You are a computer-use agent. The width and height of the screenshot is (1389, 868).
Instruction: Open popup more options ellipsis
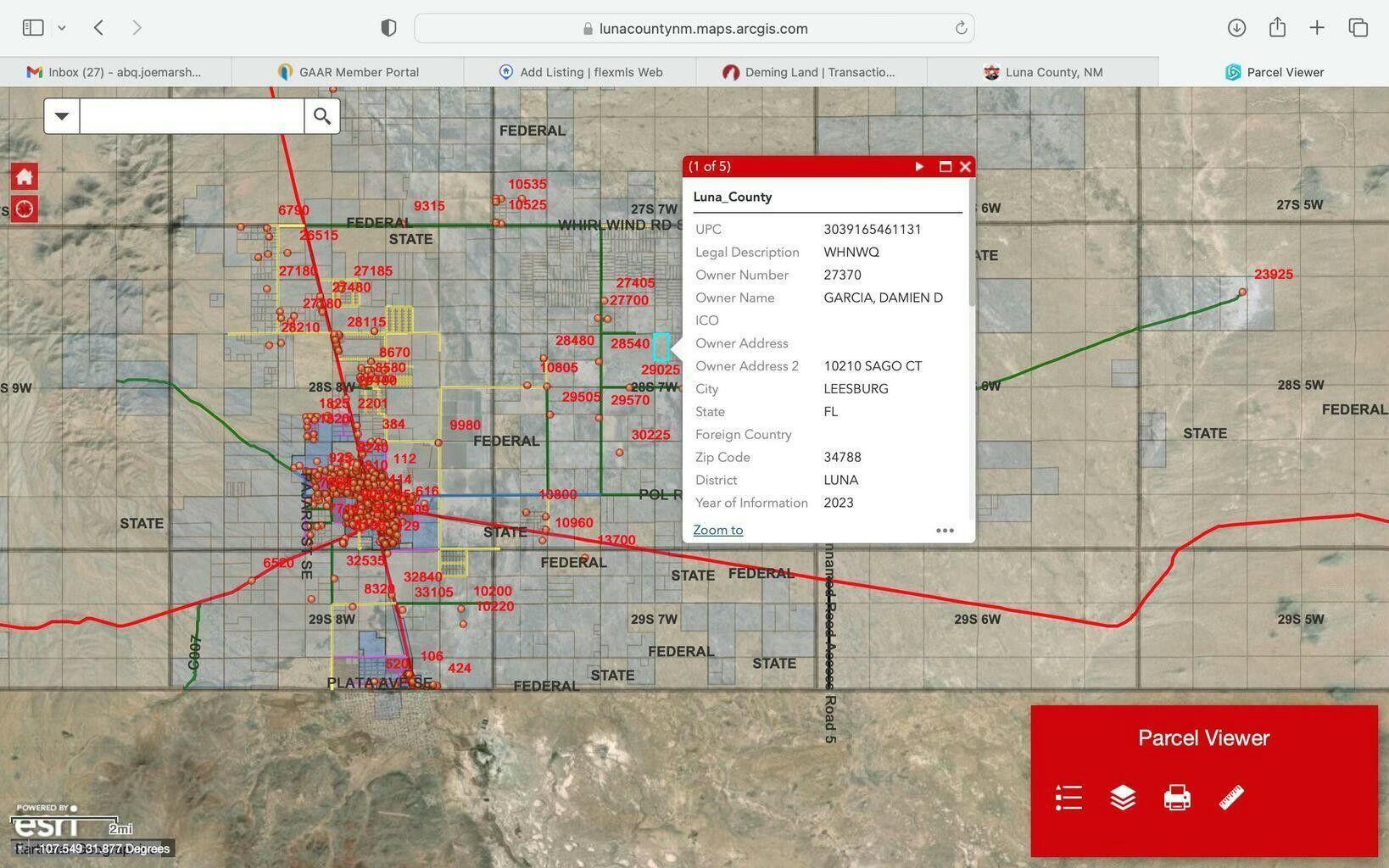(945, 531)
